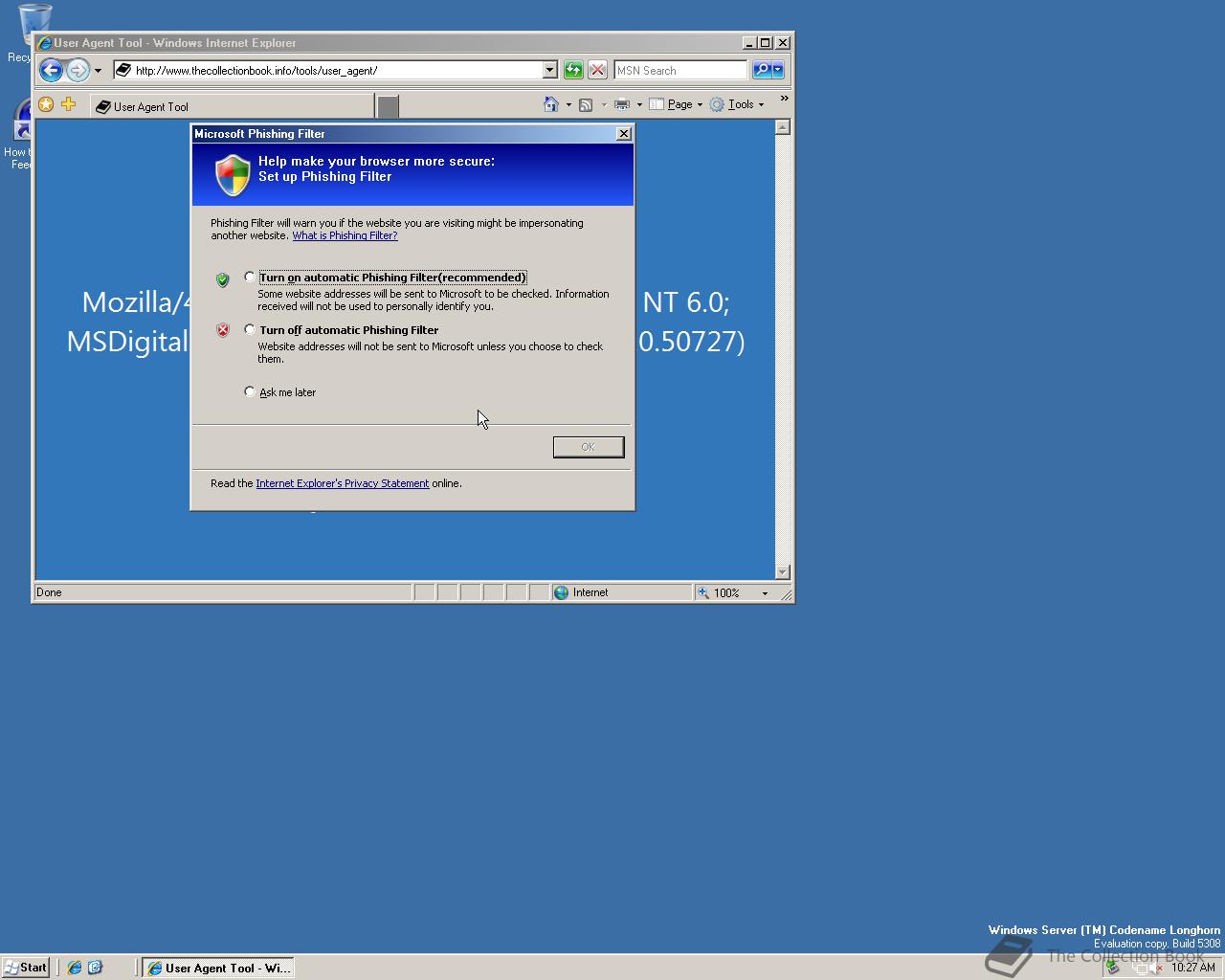Screen dimensions: 1225x980
Task: Click the leftmost security tray icon
Action: coord(1113,968)
